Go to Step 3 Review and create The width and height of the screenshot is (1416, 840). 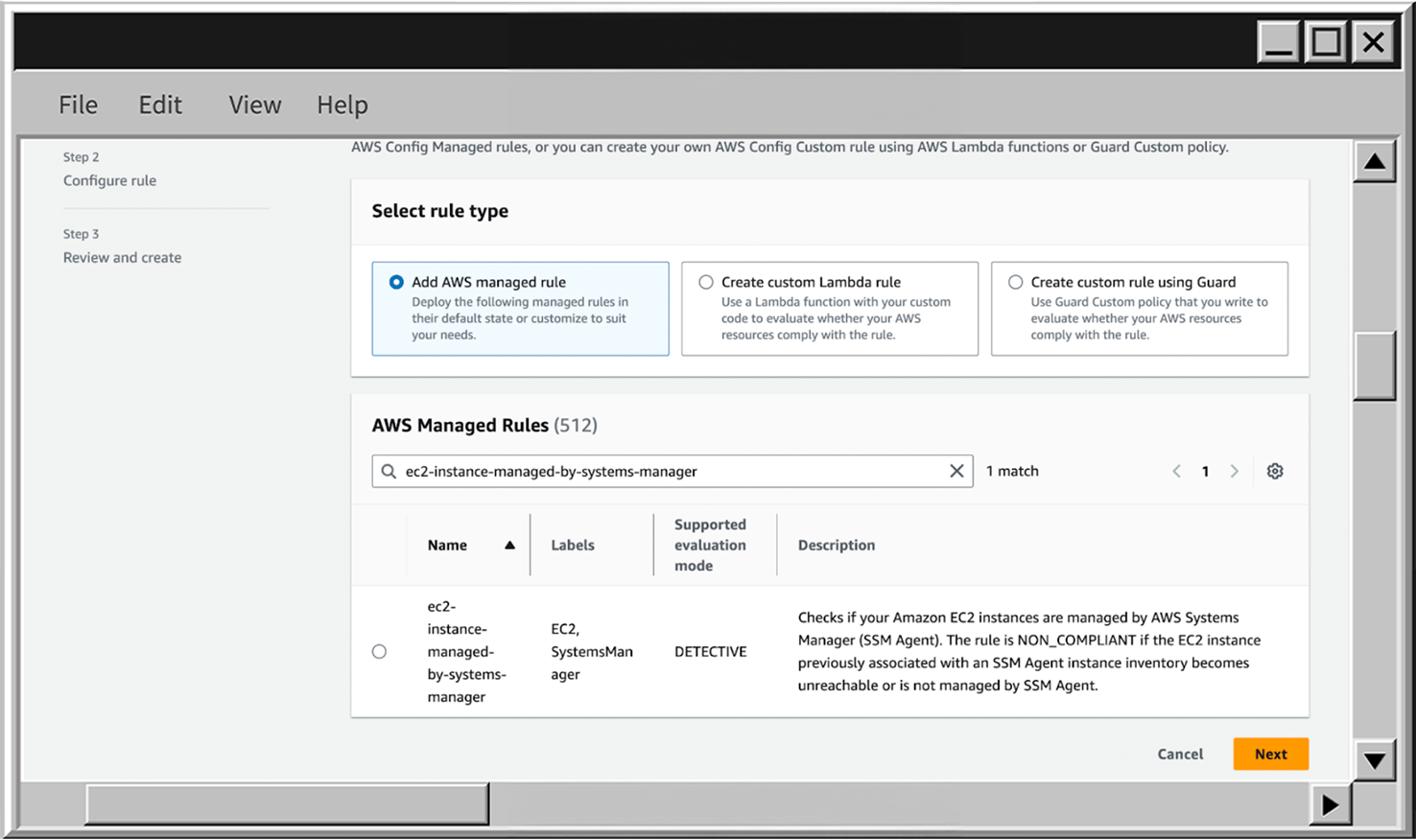point(122,257)
